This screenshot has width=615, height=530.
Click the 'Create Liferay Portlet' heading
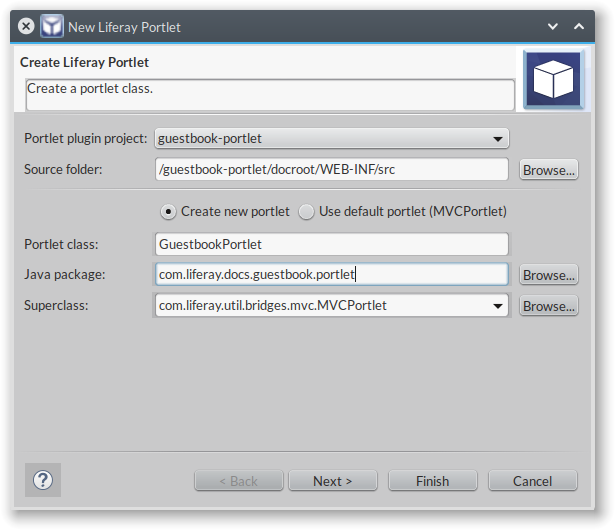click(84, 62)
